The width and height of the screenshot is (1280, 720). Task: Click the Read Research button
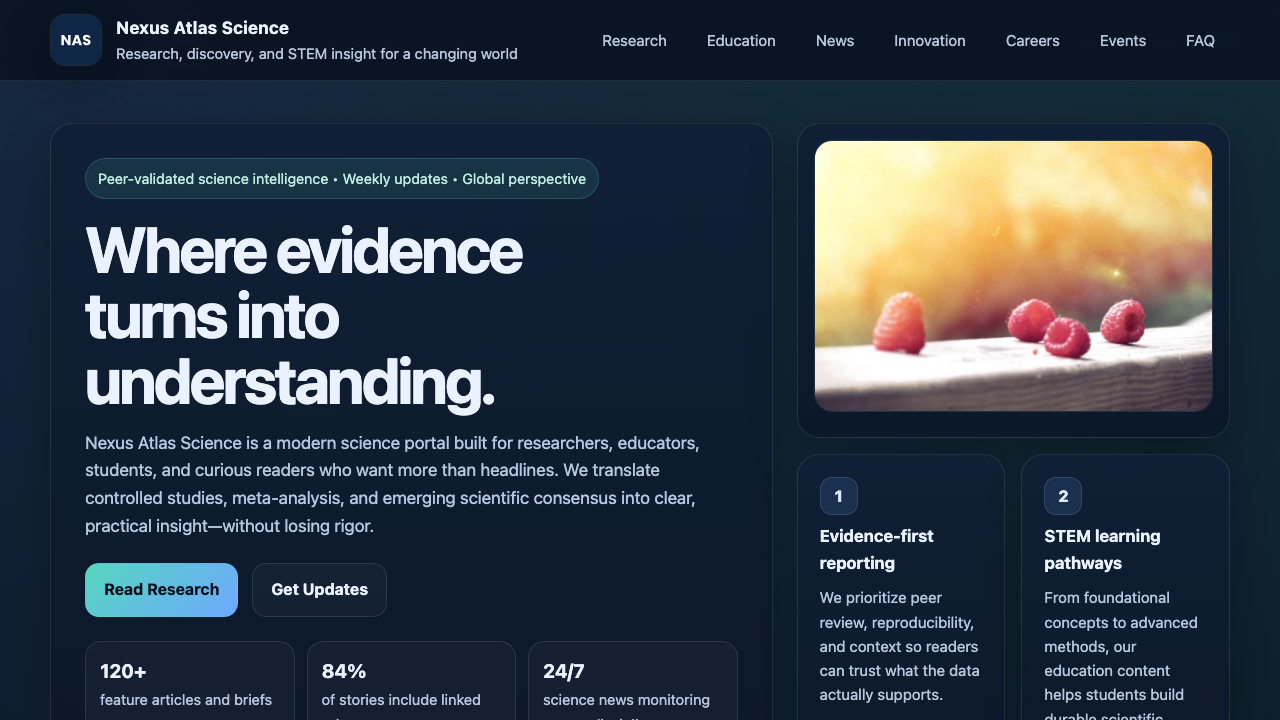point(161,590)
